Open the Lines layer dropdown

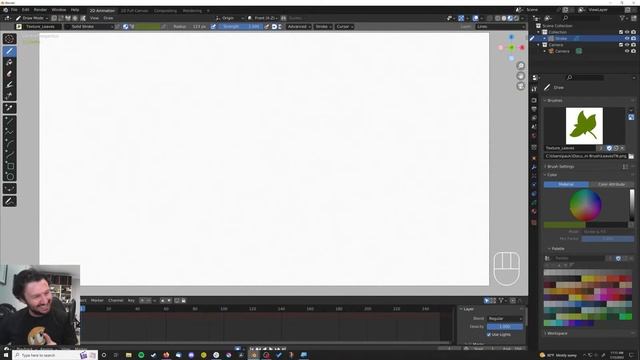pos(500,27)
